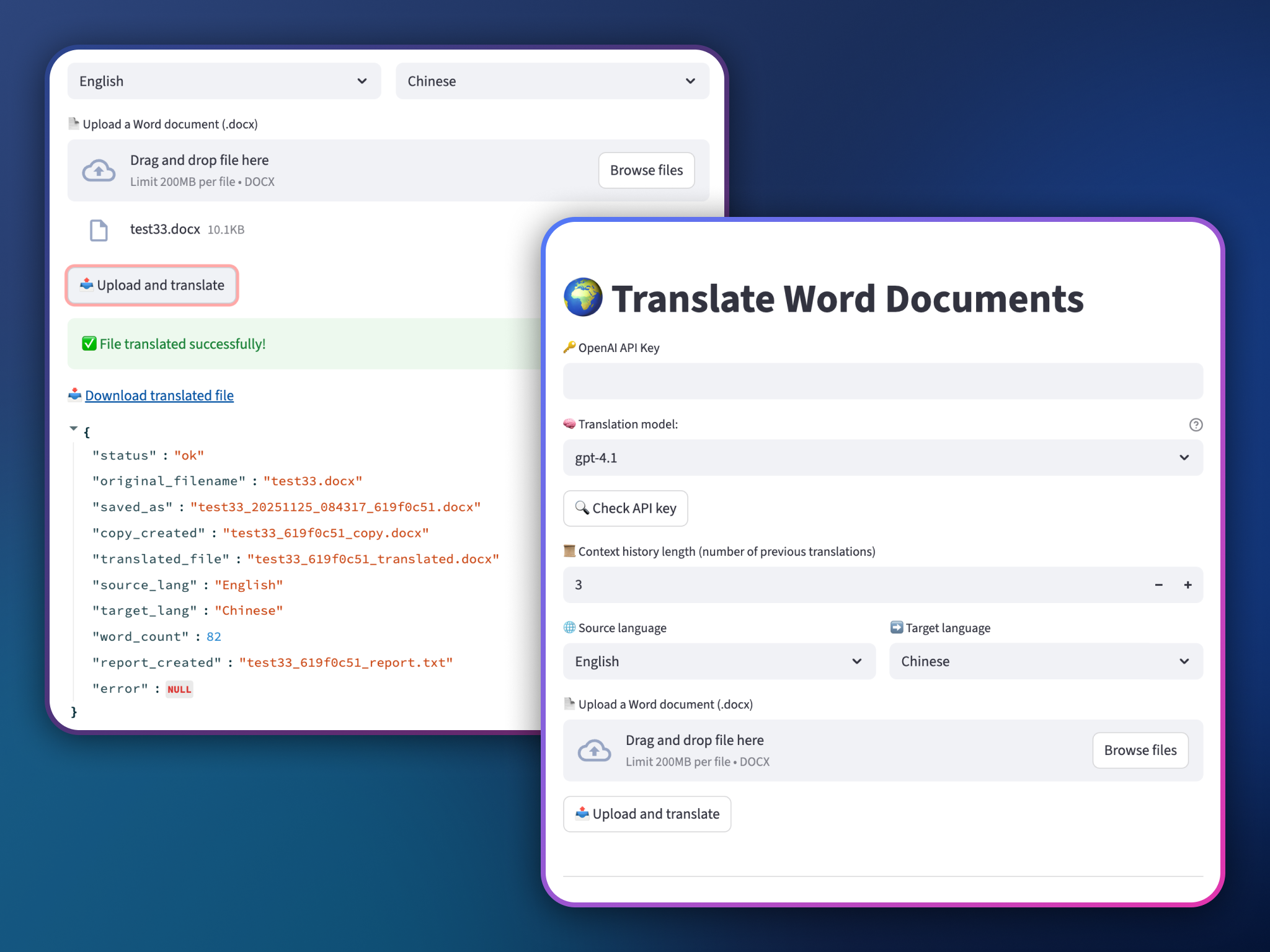Open the Chinese target language dropdown
1270x952 pixels.
coord(1046,661)
